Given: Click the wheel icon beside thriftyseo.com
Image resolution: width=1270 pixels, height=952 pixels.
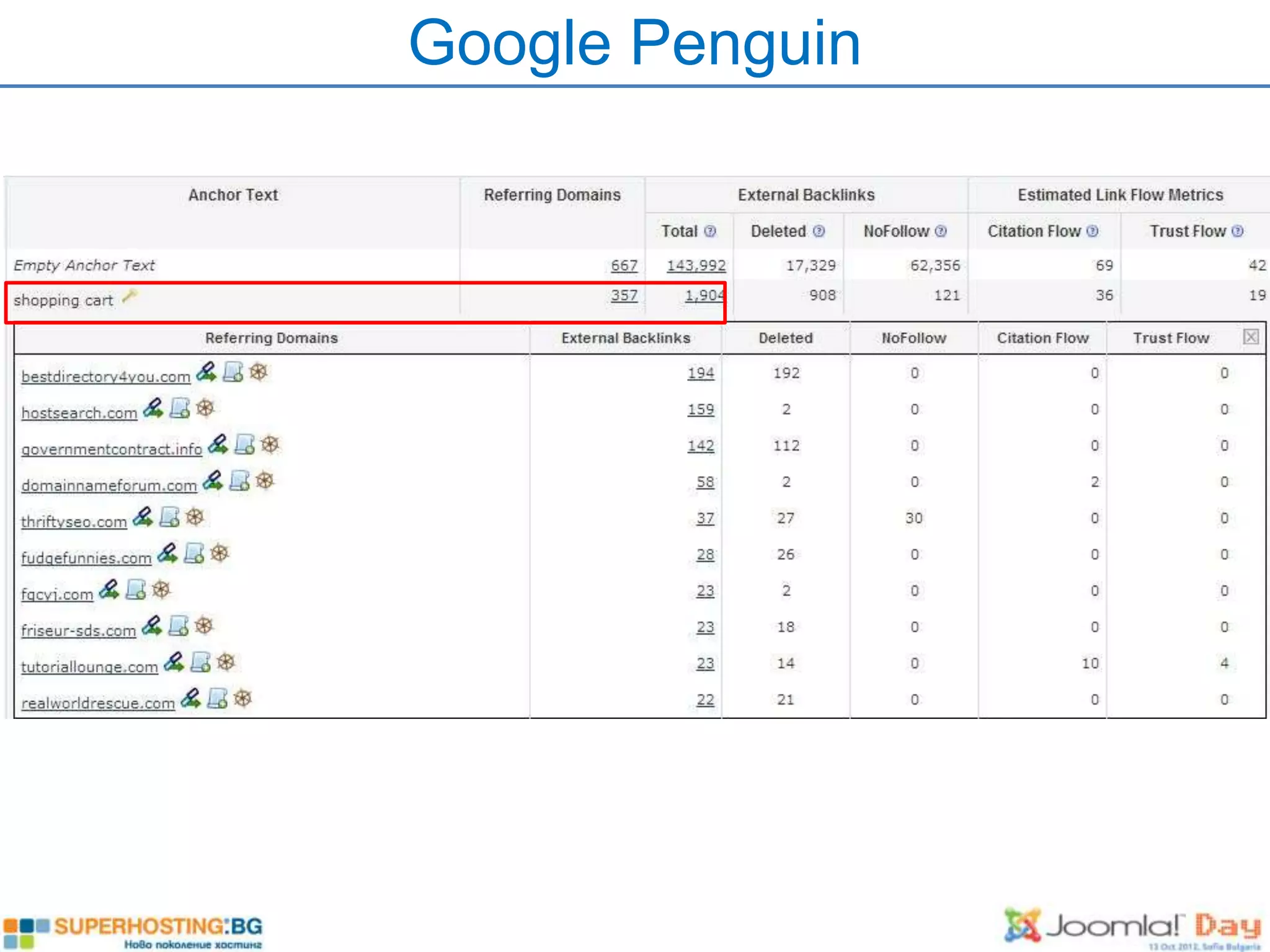Looking at the screenshot, I should pyautogui.click(x=195, y=517).
